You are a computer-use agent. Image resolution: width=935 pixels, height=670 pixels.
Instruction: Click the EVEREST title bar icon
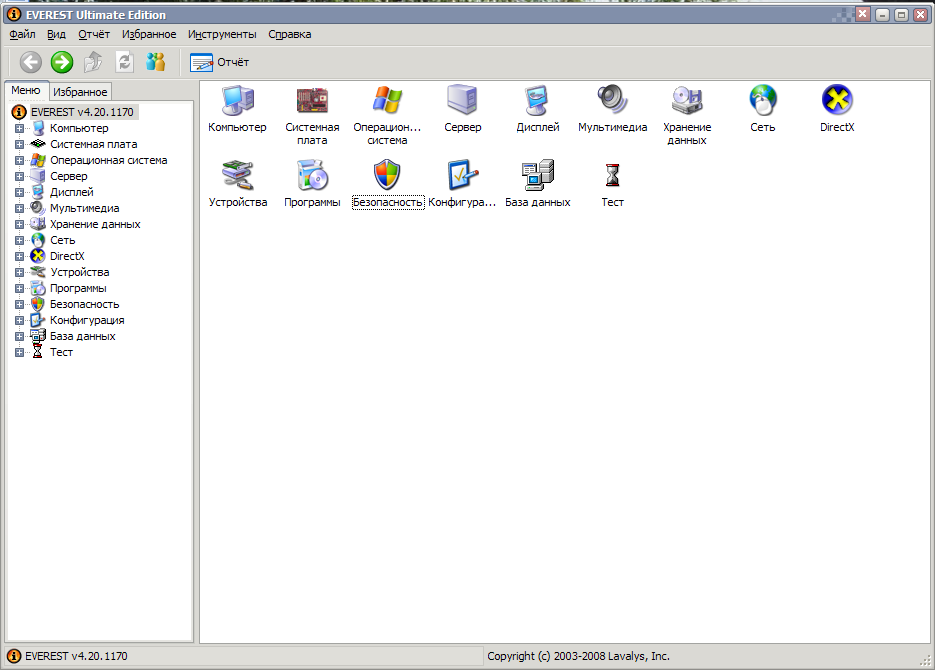point(14,14)
